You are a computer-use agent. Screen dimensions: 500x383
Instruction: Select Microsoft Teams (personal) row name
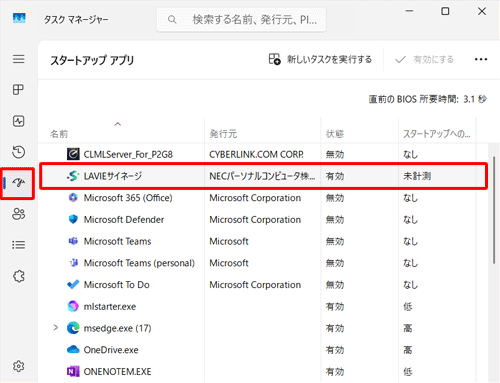coord(139,263)
